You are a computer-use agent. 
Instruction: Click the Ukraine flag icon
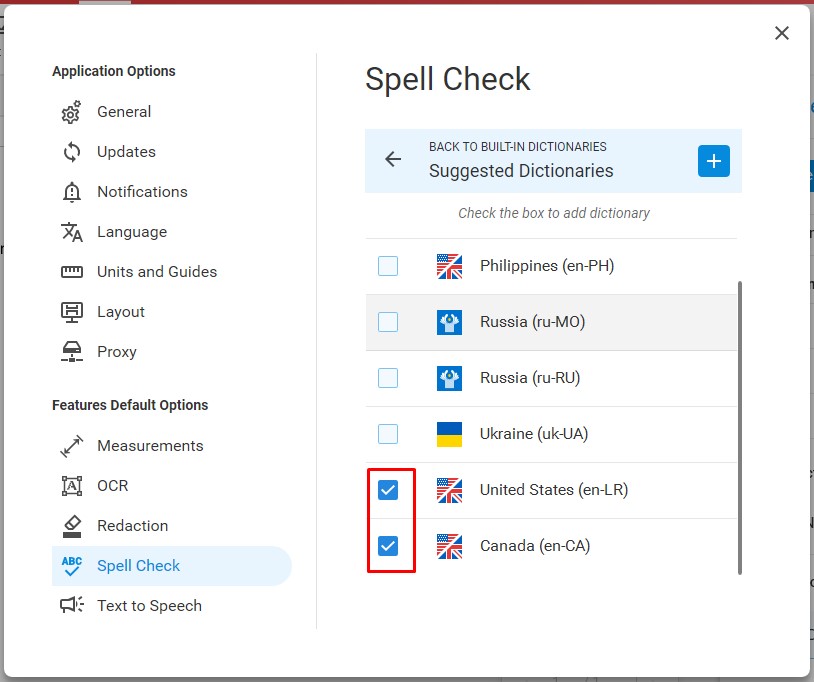click(x=450, y=434)
